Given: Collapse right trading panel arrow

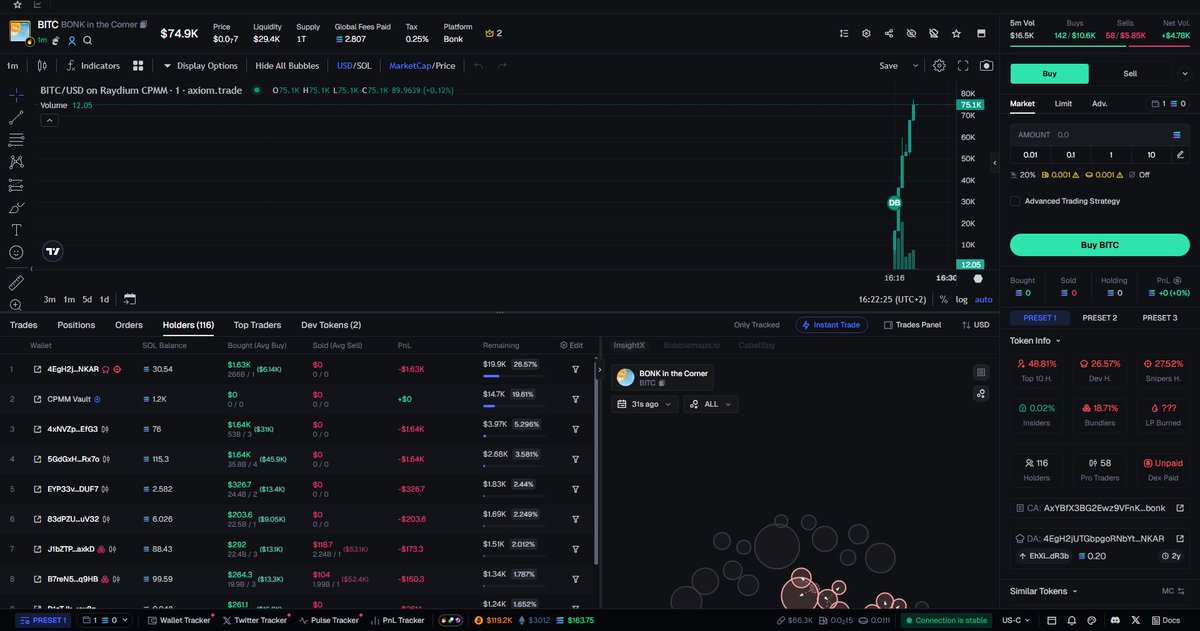Looking at the screenshot, I should pyautogui.click(x=994, y=163).
